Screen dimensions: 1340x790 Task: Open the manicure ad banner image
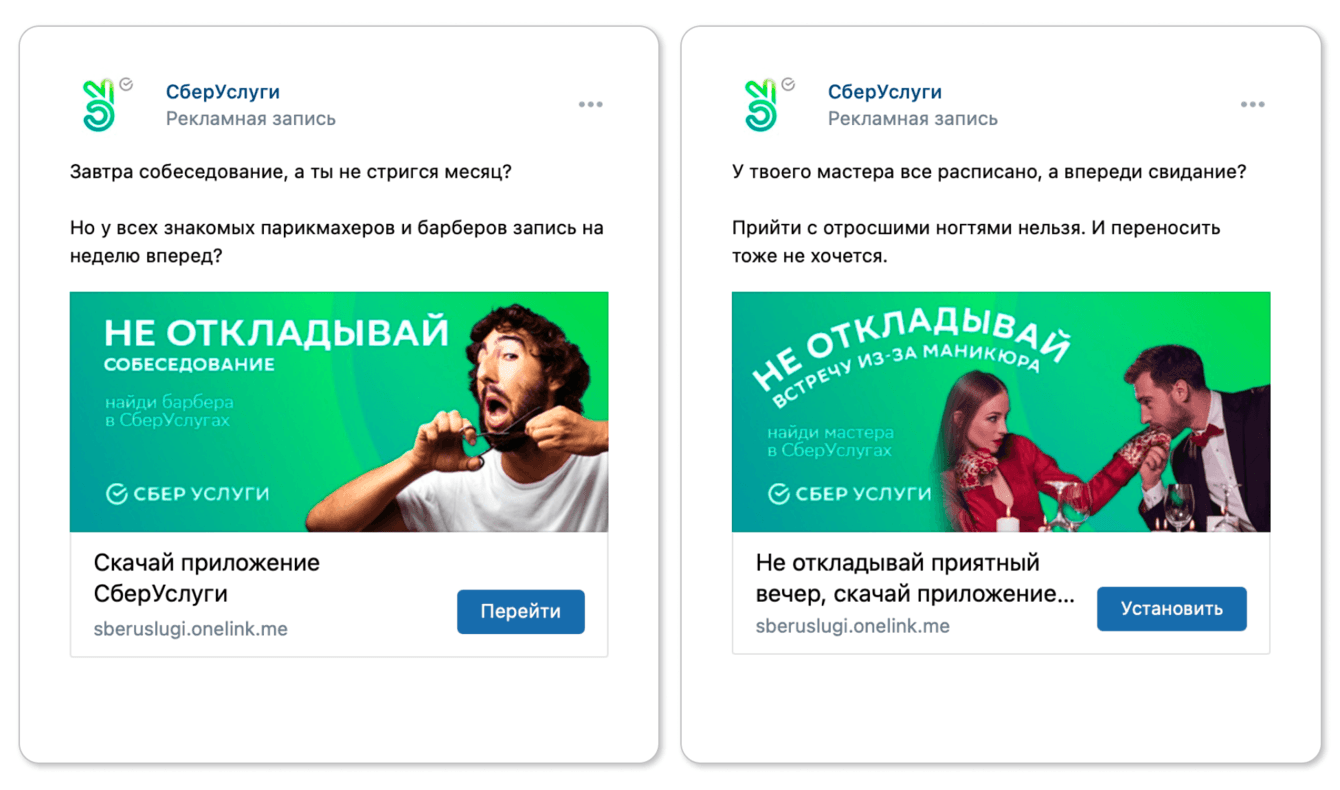click(1001, 412)
